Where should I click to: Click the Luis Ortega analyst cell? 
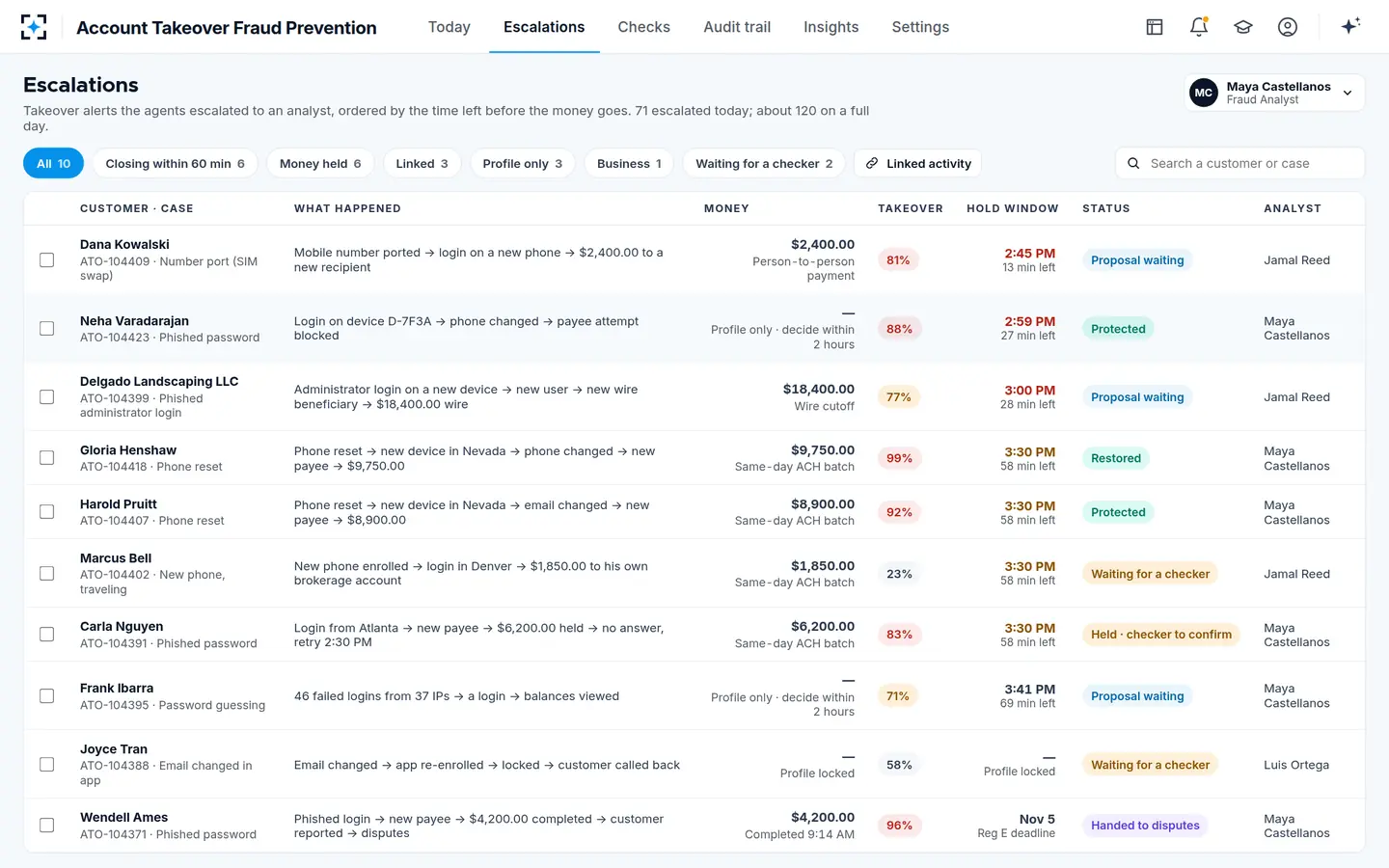coord(1296,765)
